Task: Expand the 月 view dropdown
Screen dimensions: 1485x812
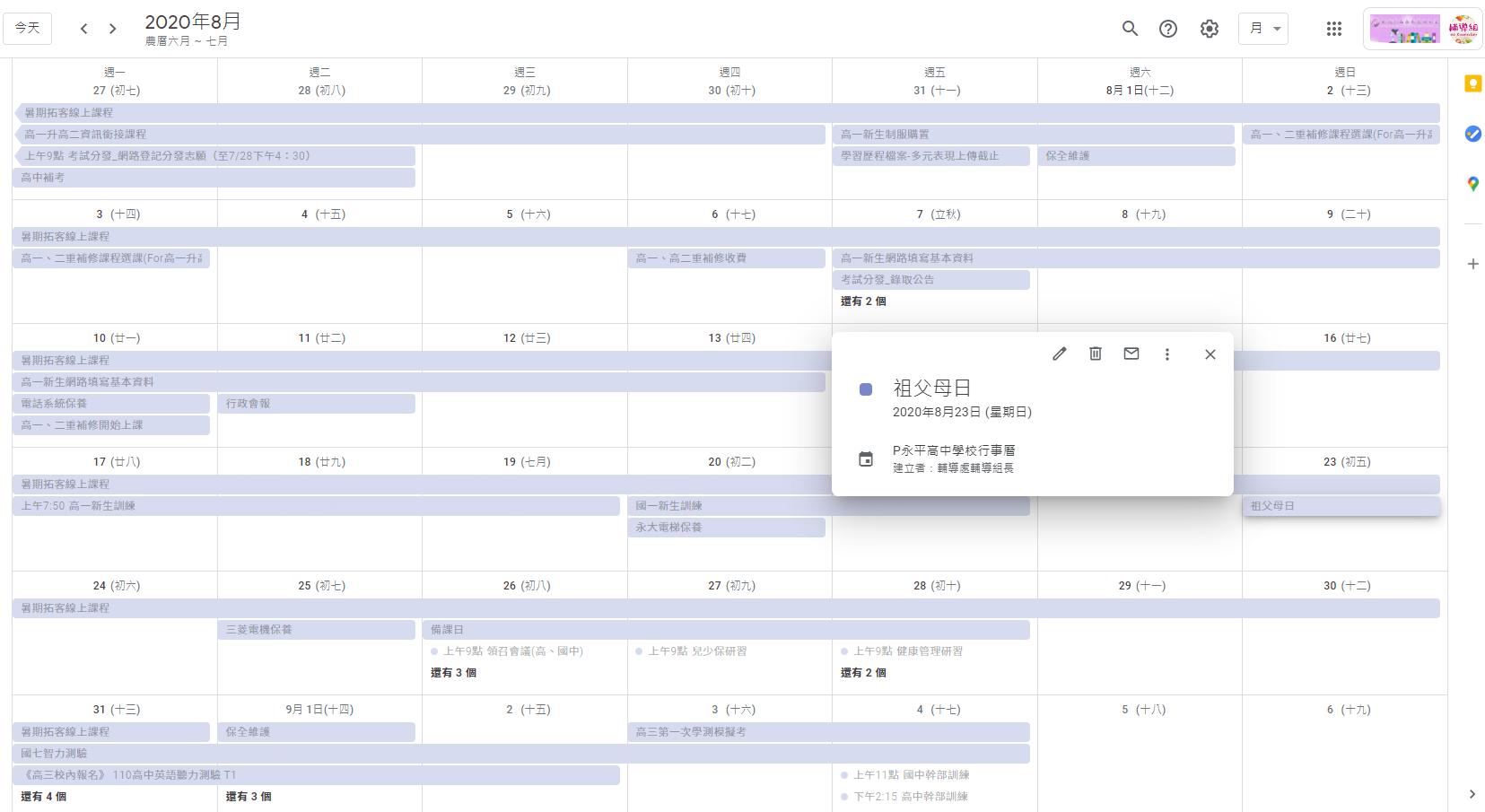Action: 1263,29
